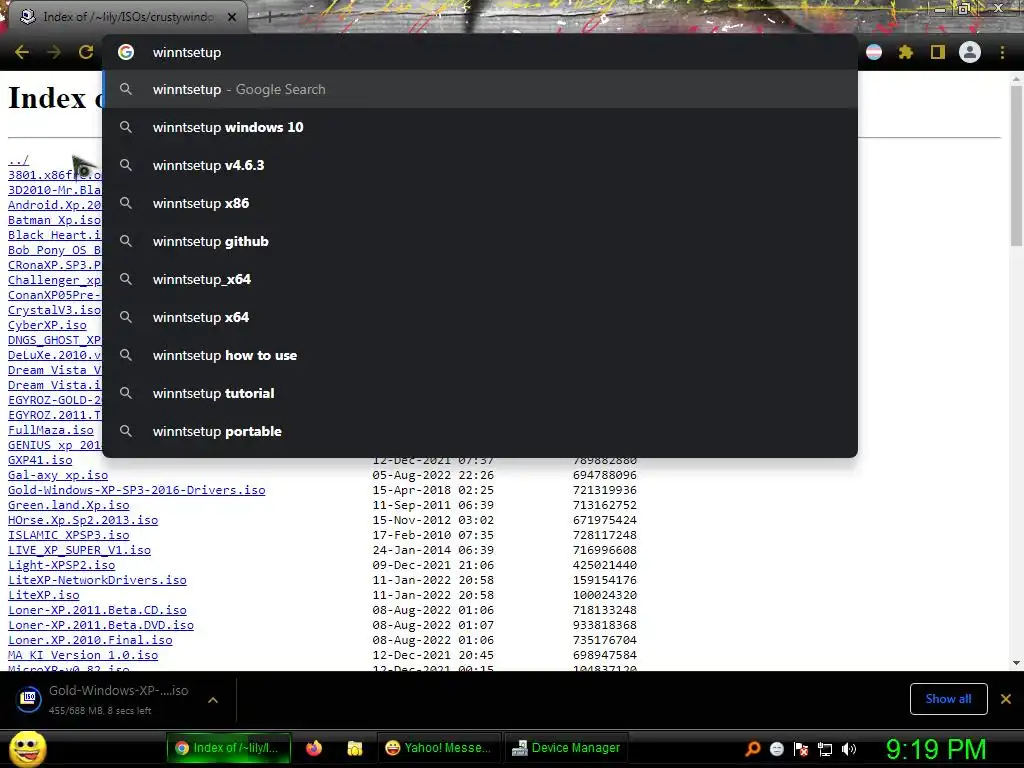Choose 'winntsetup v4.6.3' suggestion
Screen dimensions: 1024x768
[x=480, y=165]
